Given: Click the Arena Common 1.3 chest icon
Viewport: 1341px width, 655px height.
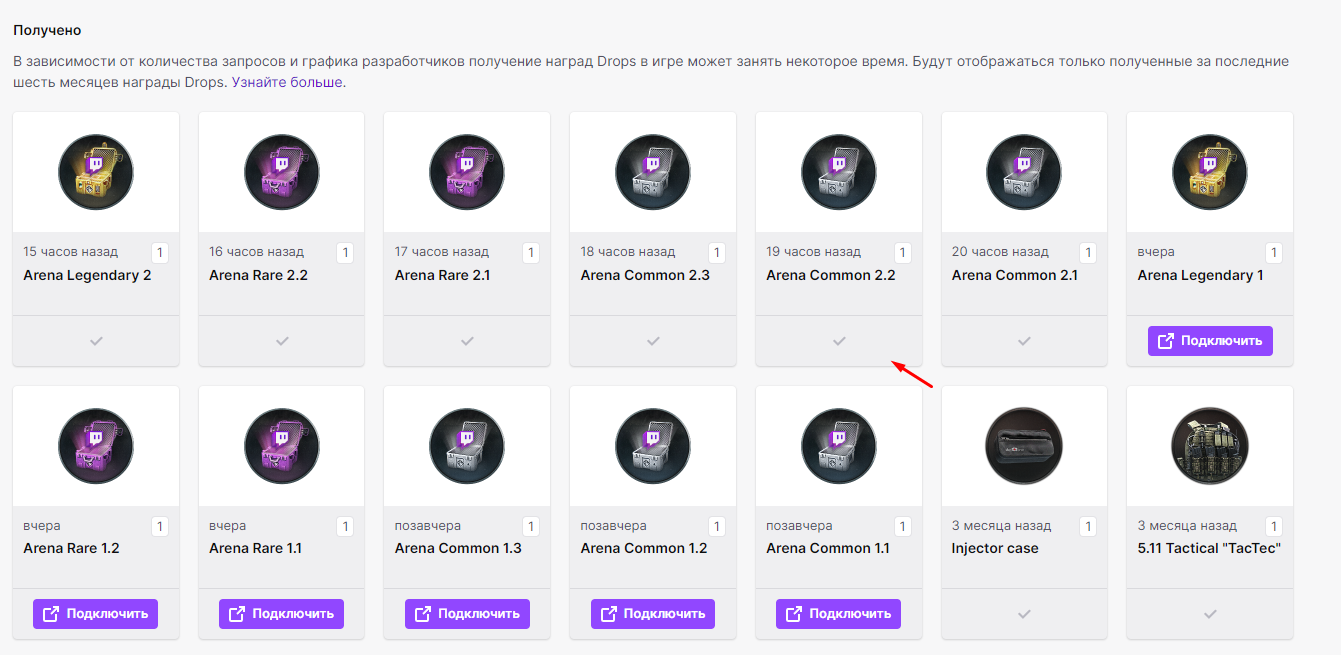Looking at the screenshot, I should (x=466, y=445).
